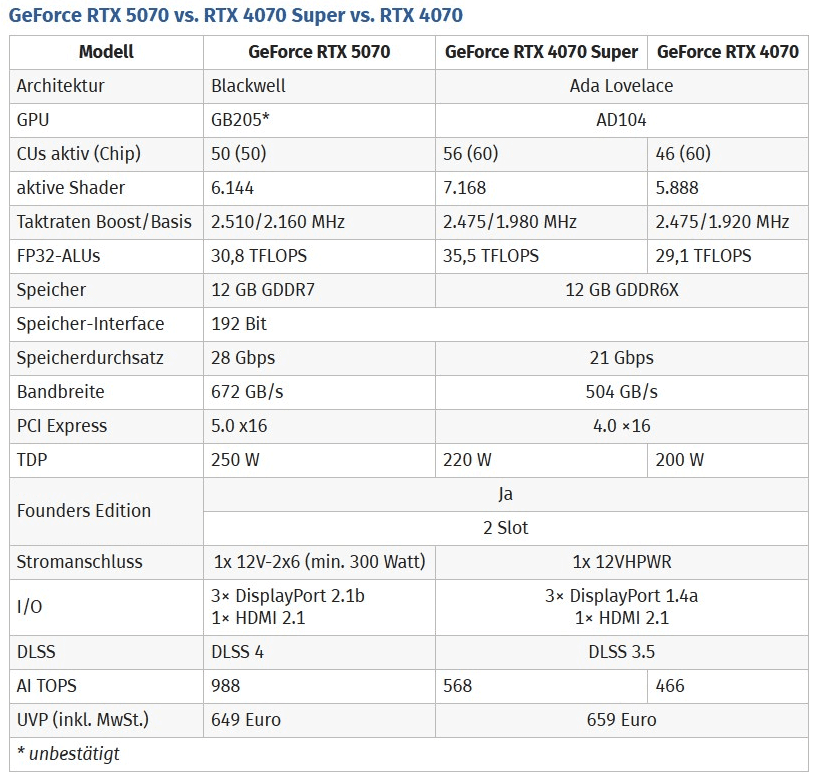Click the title GeForce RTX 5070 vs. RTX 4070 Super

[235, 15]
